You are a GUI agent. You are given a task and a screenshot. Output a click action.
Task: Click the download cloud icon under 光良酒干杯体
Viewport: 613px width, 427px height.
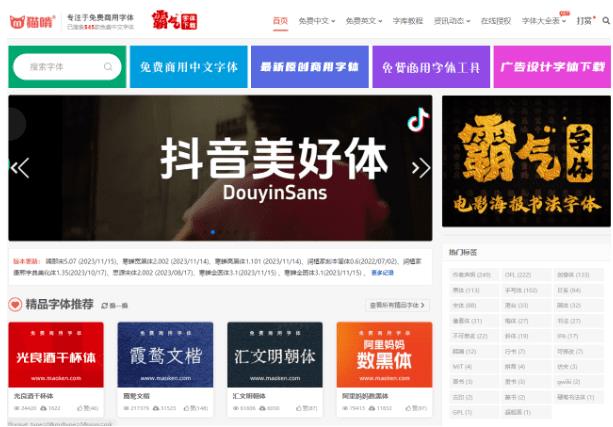tap(44, 408)
